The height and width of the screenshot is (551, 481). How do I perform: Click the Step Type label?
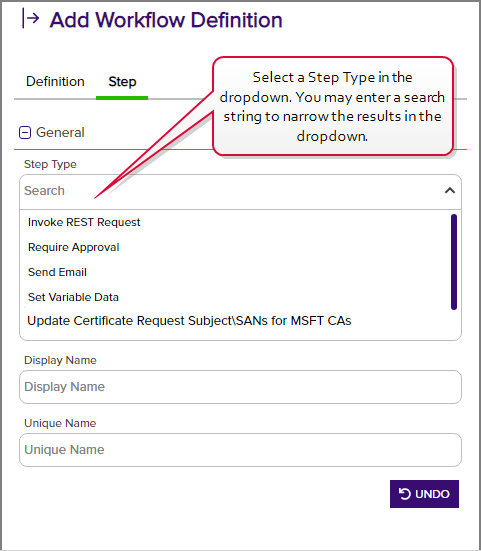pyautogui.click(x=50, y=164)
